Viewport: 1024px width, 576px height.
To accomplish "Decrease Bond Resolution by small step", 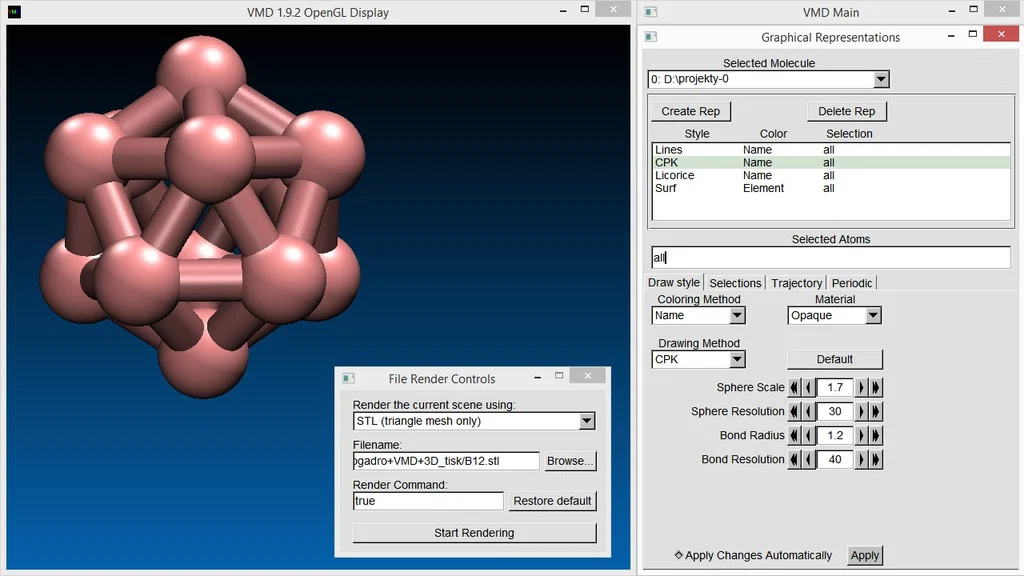I will pos(808,460).
